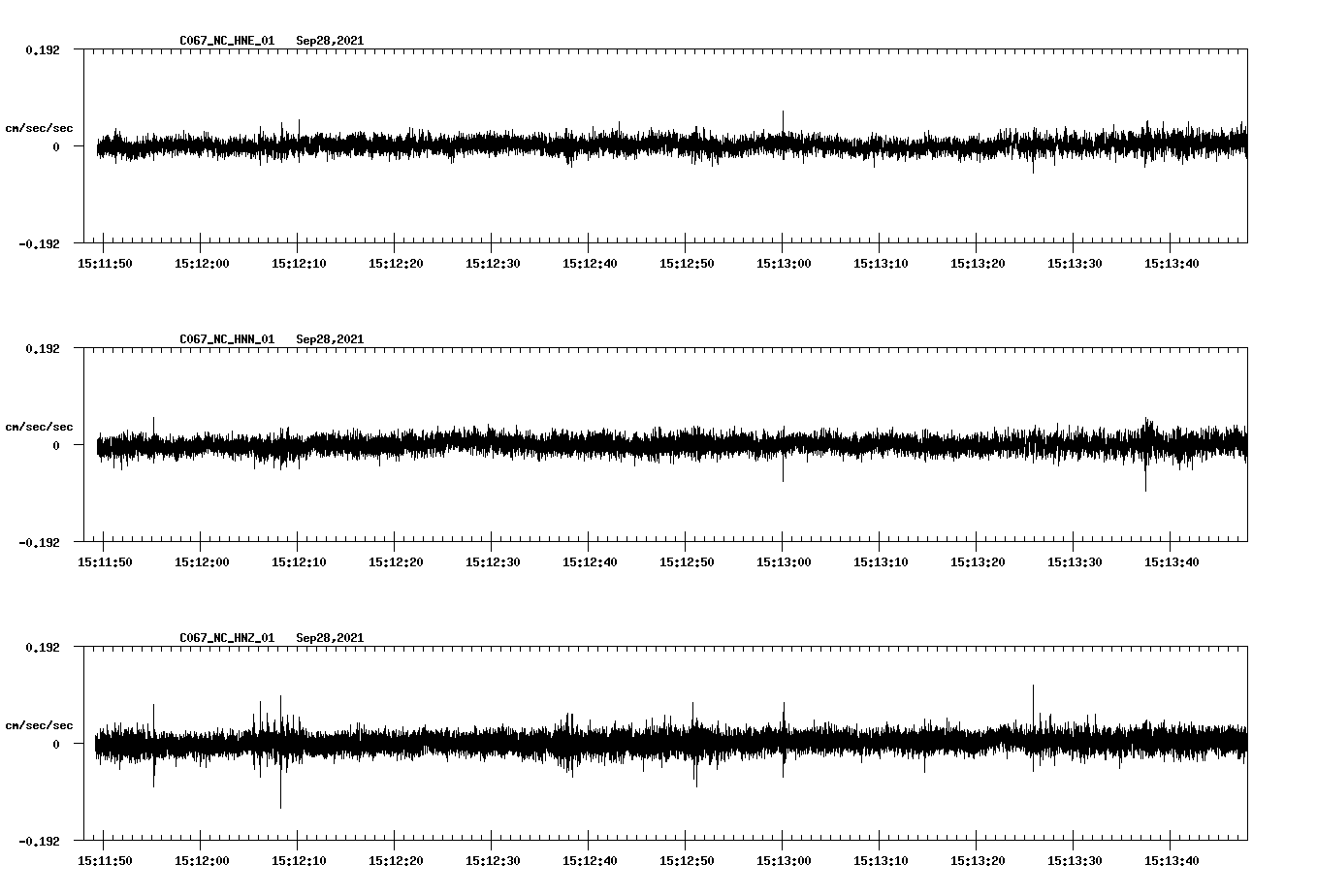Click the C067_NC_HNE_01 channel title
The width and height of the screenshot is (1317, 896).
(x=227, y=41)
